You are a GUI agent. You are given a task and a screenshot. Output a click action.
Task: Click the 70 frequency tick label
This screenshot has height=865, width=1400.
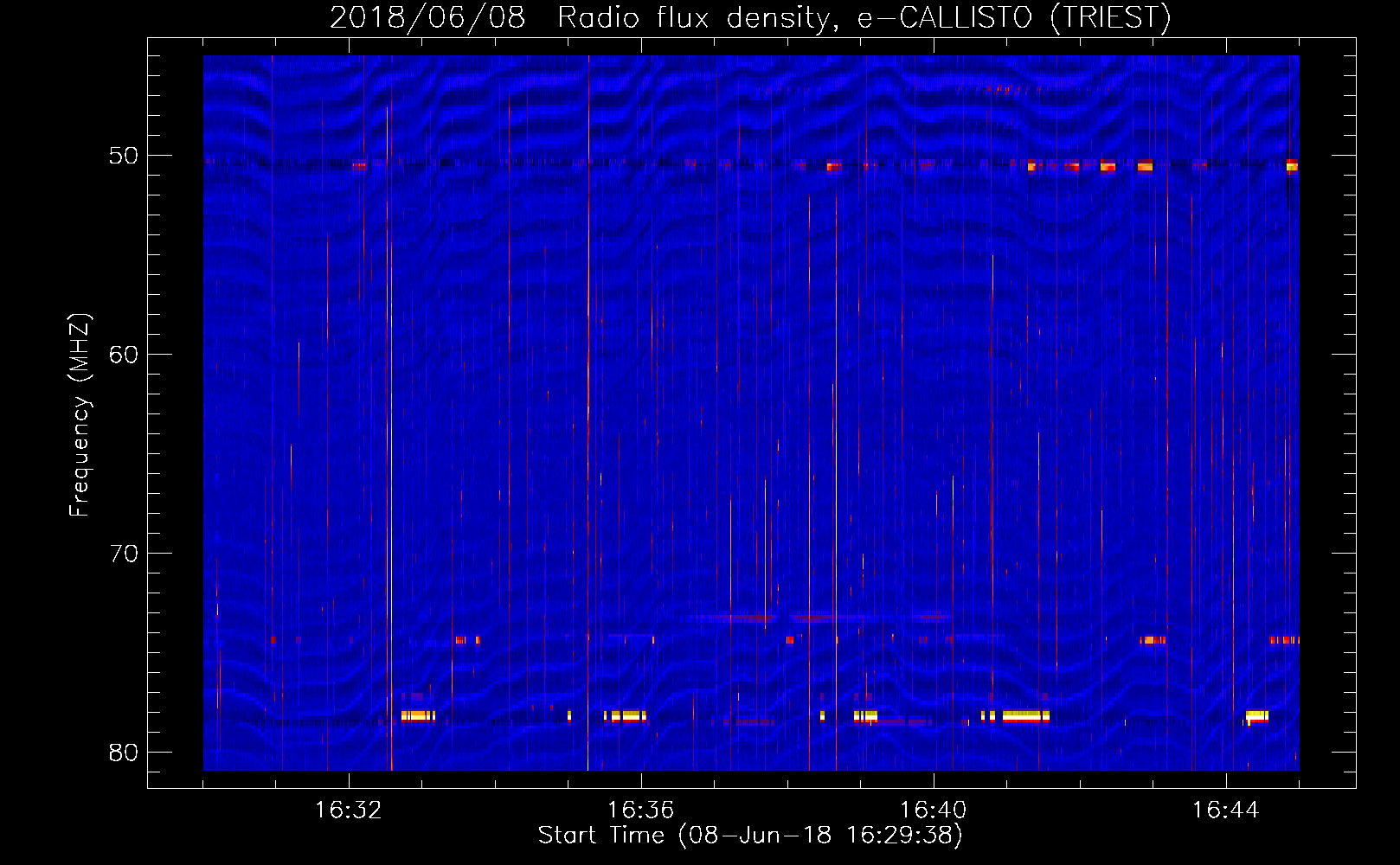(123, 553)
